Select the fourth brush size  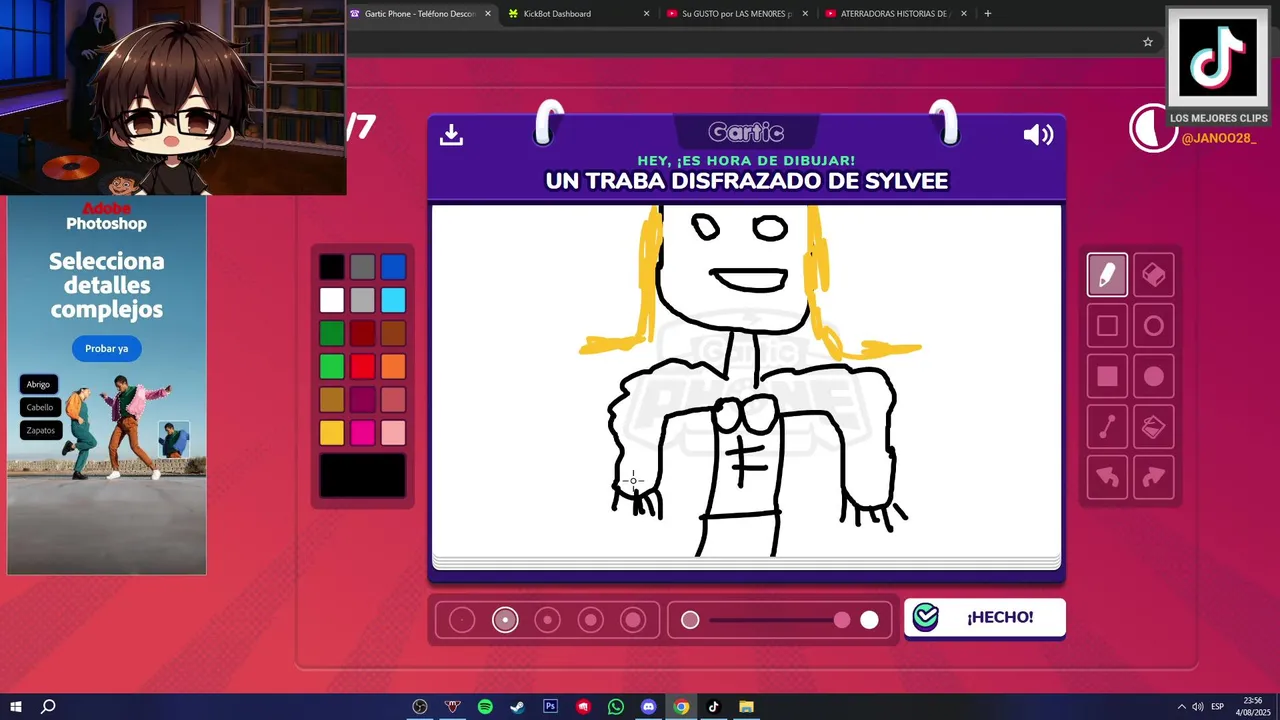click(591, 620)
